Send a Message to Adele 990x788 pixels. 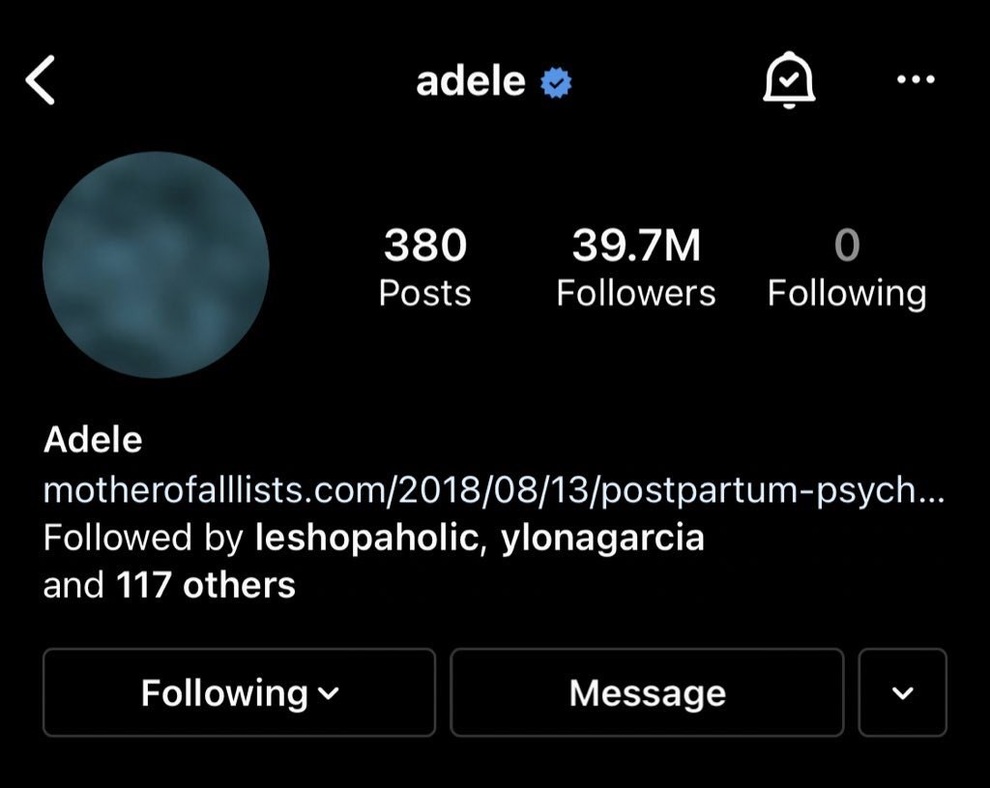pos(647,693)
